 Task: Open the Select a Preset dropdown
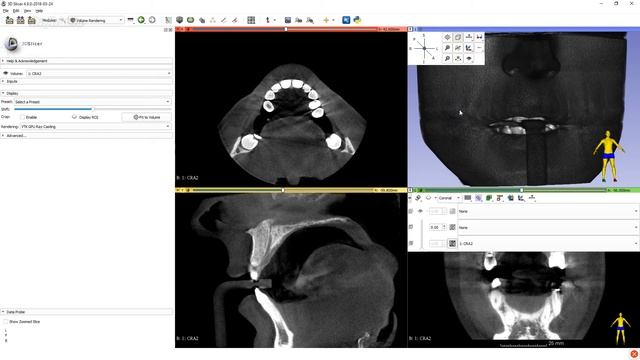coord(92,102)
